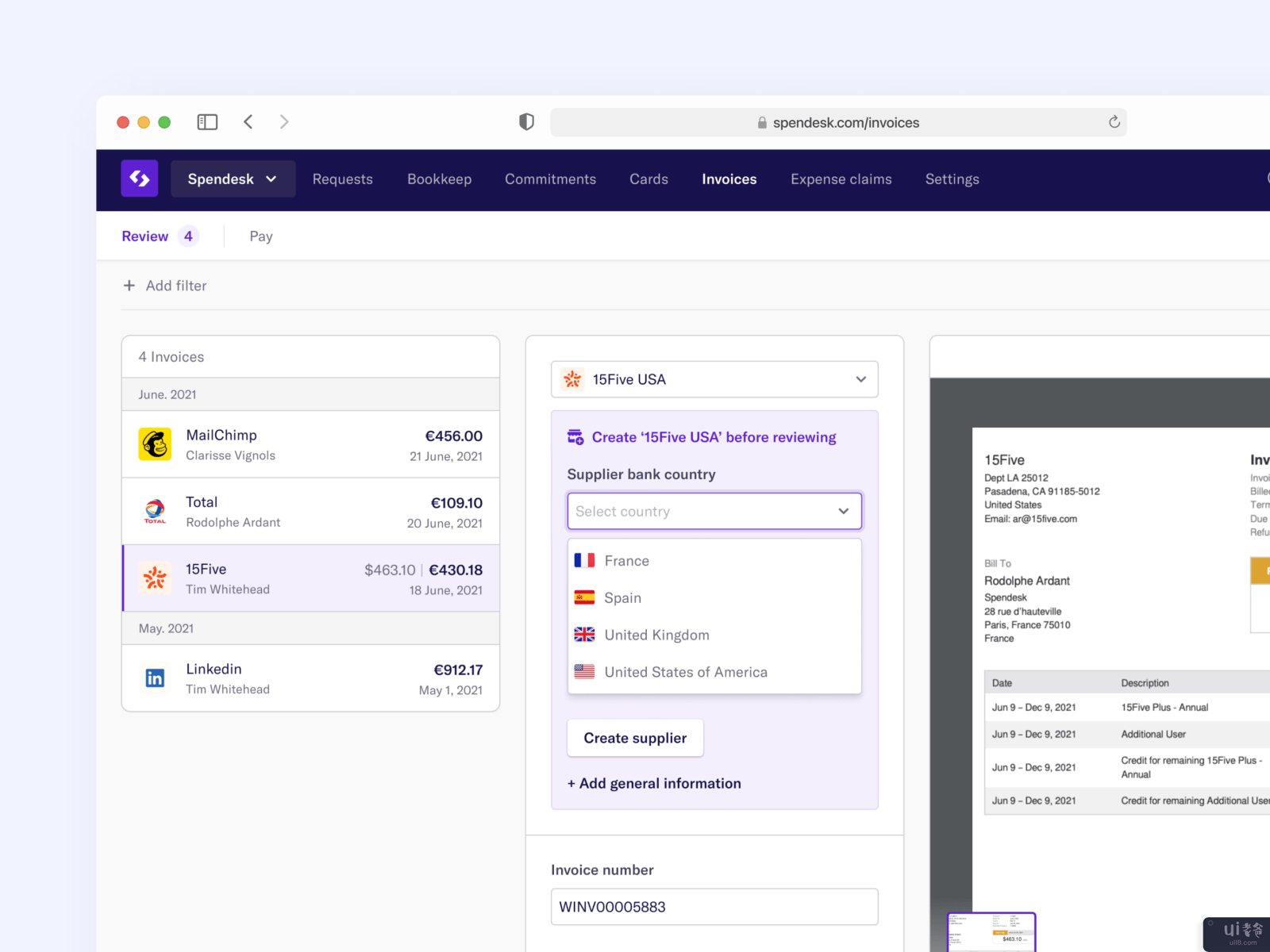Click the Linkedin logo icon
The image size is (1270, 952).
155,678
